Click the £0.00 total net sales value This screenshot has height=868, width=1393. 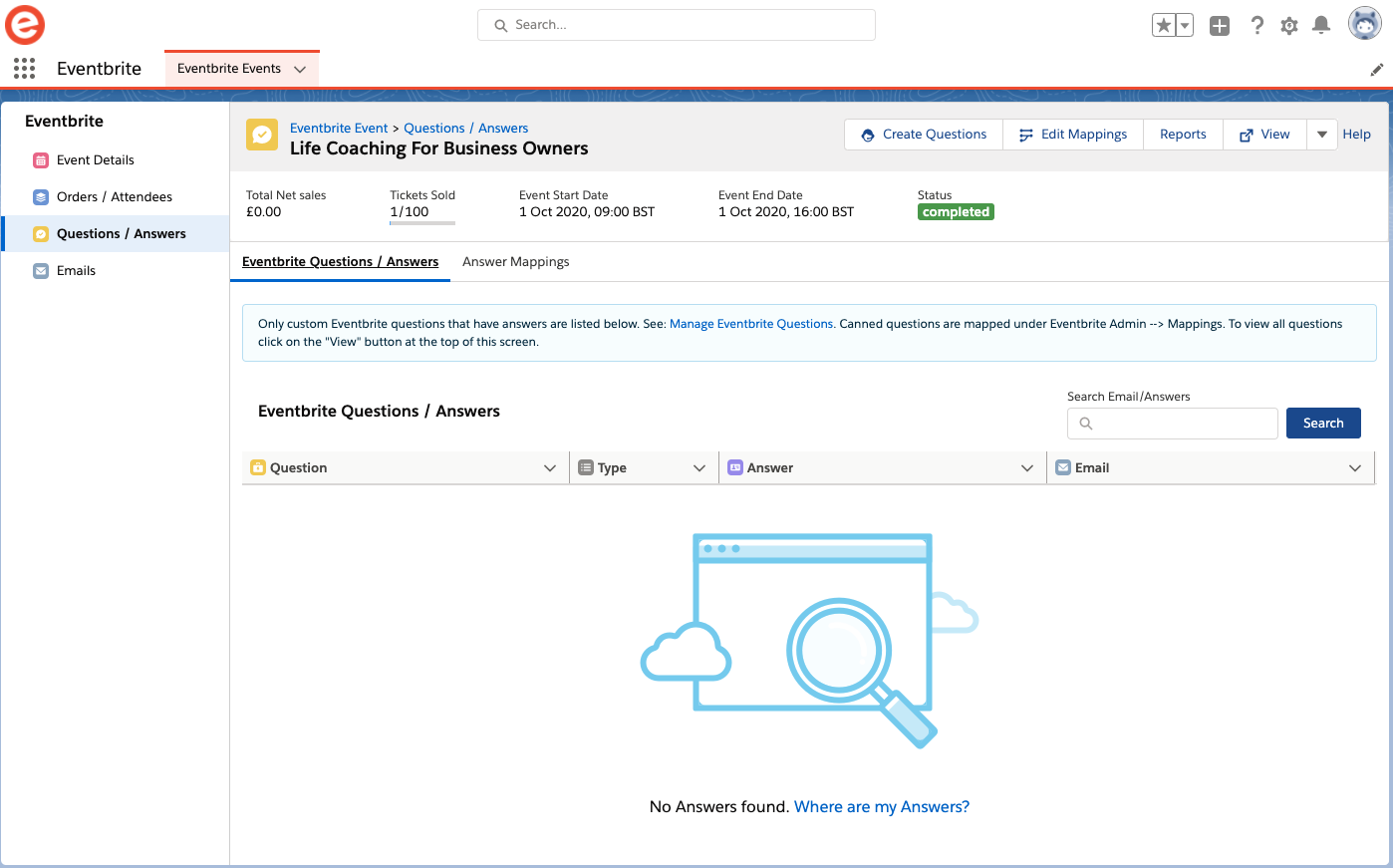point(264,211)
